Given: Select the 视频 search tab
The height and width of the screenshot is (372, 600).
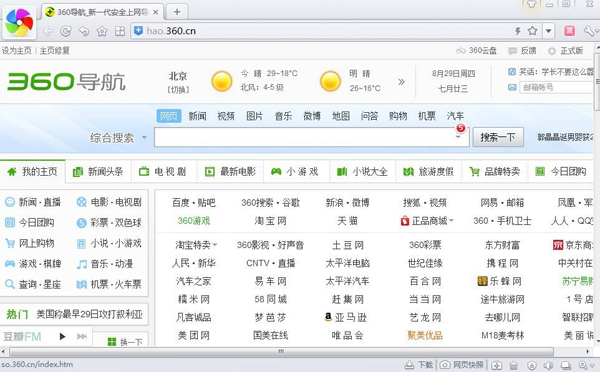Looking at the screenshot, I should 226,116.
